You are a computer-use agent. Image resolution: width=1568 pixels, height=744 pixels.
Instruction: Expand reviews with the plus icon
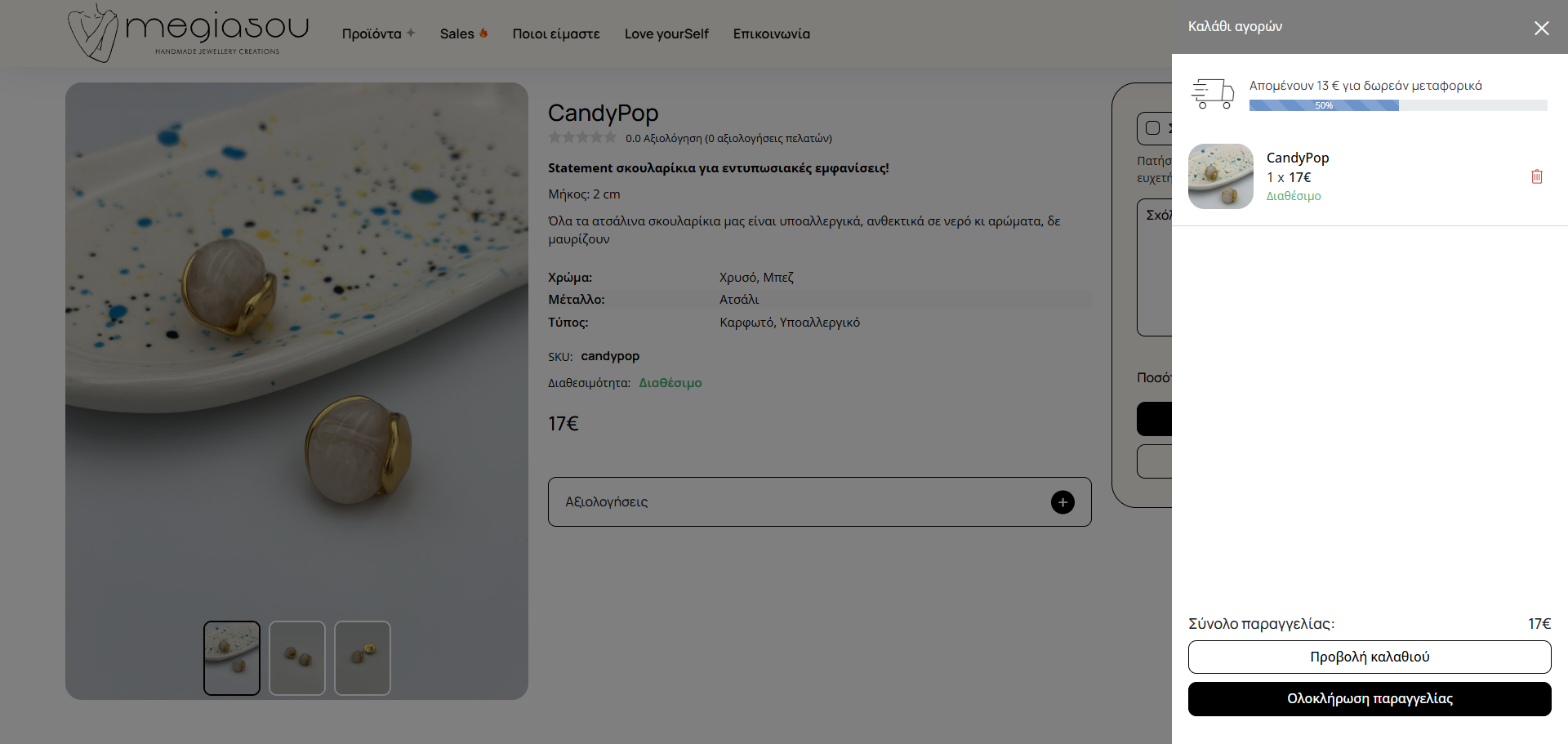click(x=1062, y=502)
